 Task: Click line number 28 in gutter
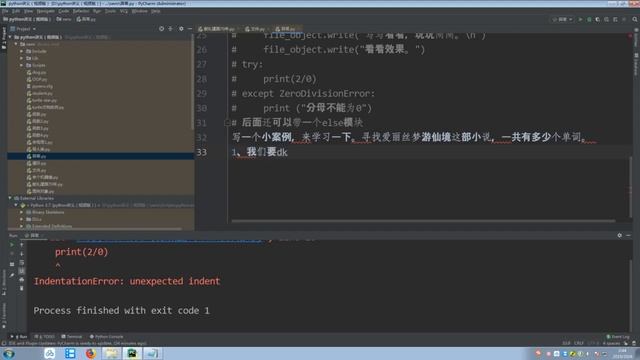point(202,79)
